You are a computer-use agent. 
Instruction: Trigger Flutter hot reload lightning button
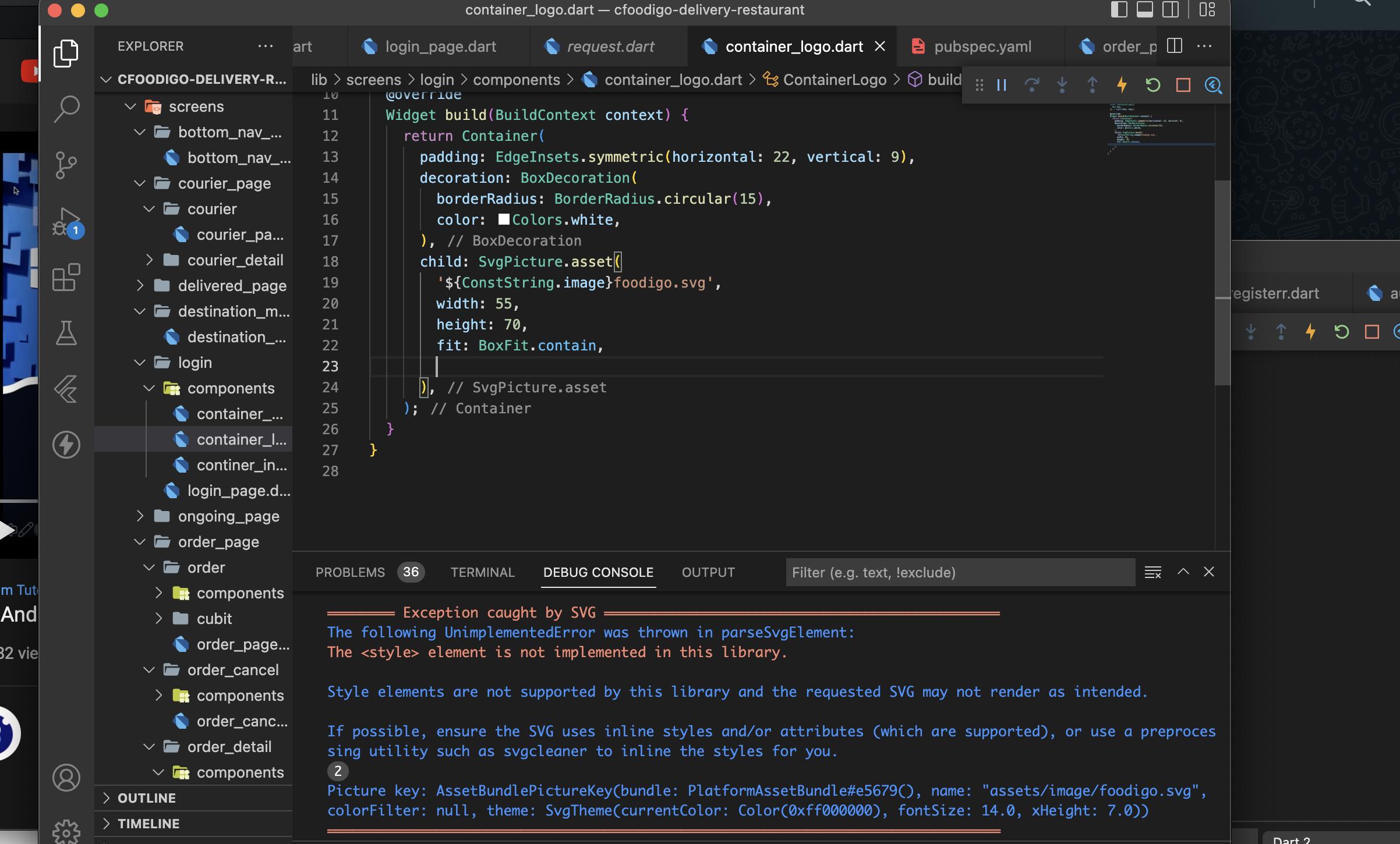tap(1122, 86)
